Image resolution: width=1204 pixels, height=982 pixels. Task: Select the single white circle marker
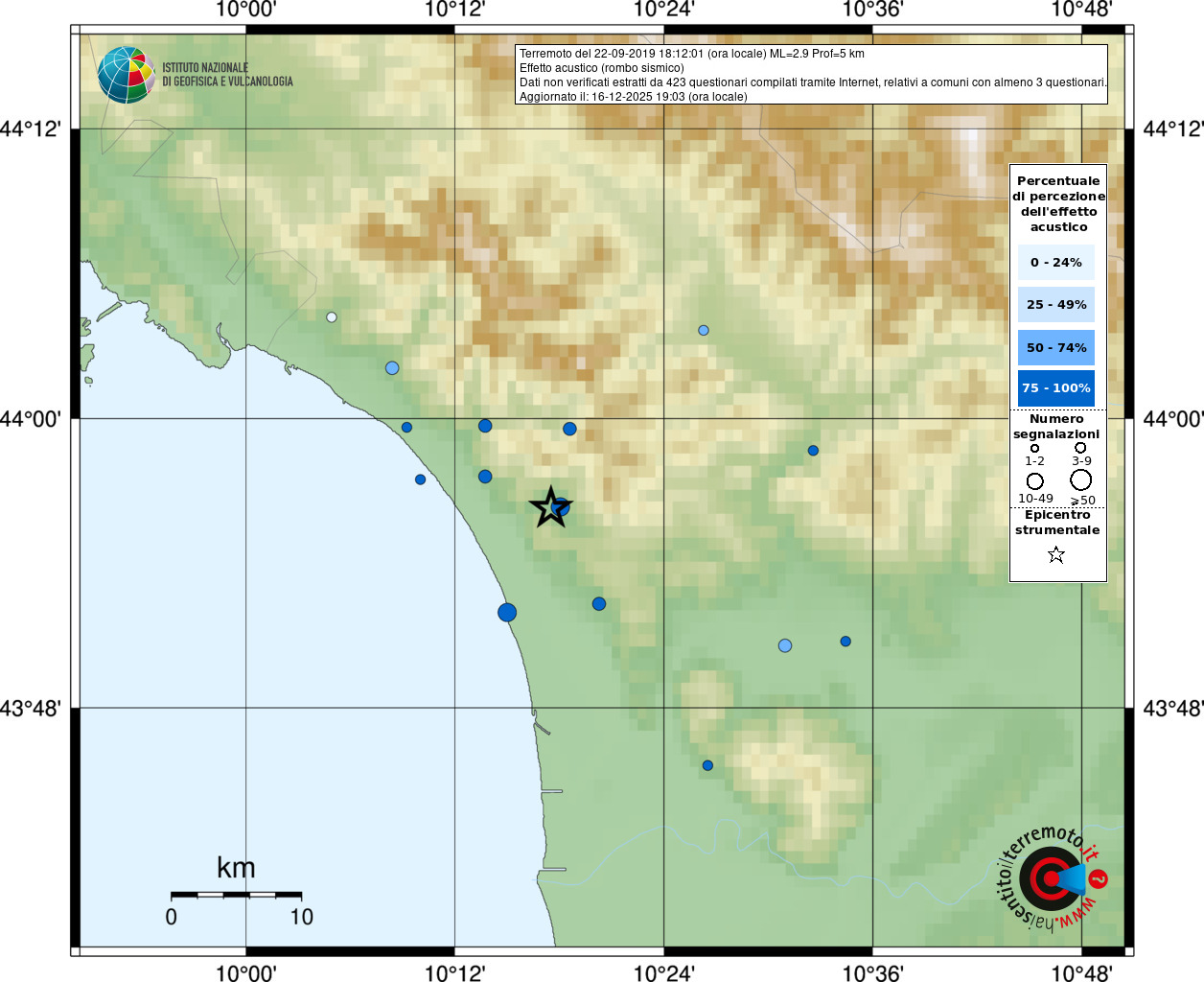(332, 317)
